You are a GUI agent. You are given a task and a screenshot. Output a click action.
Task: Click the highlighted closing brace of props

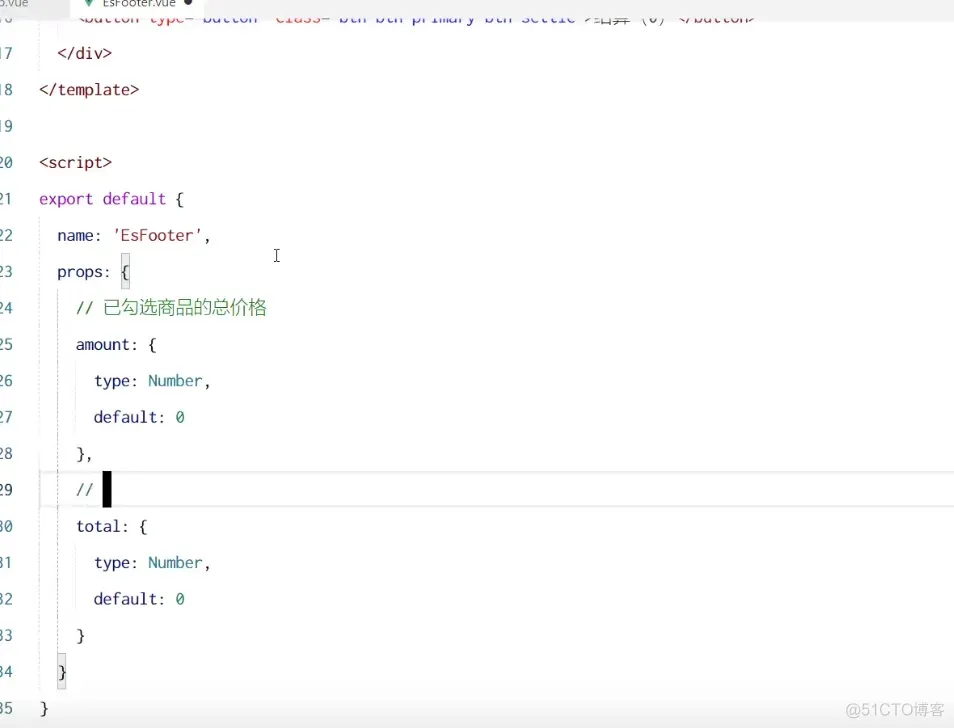coord(61,672)
